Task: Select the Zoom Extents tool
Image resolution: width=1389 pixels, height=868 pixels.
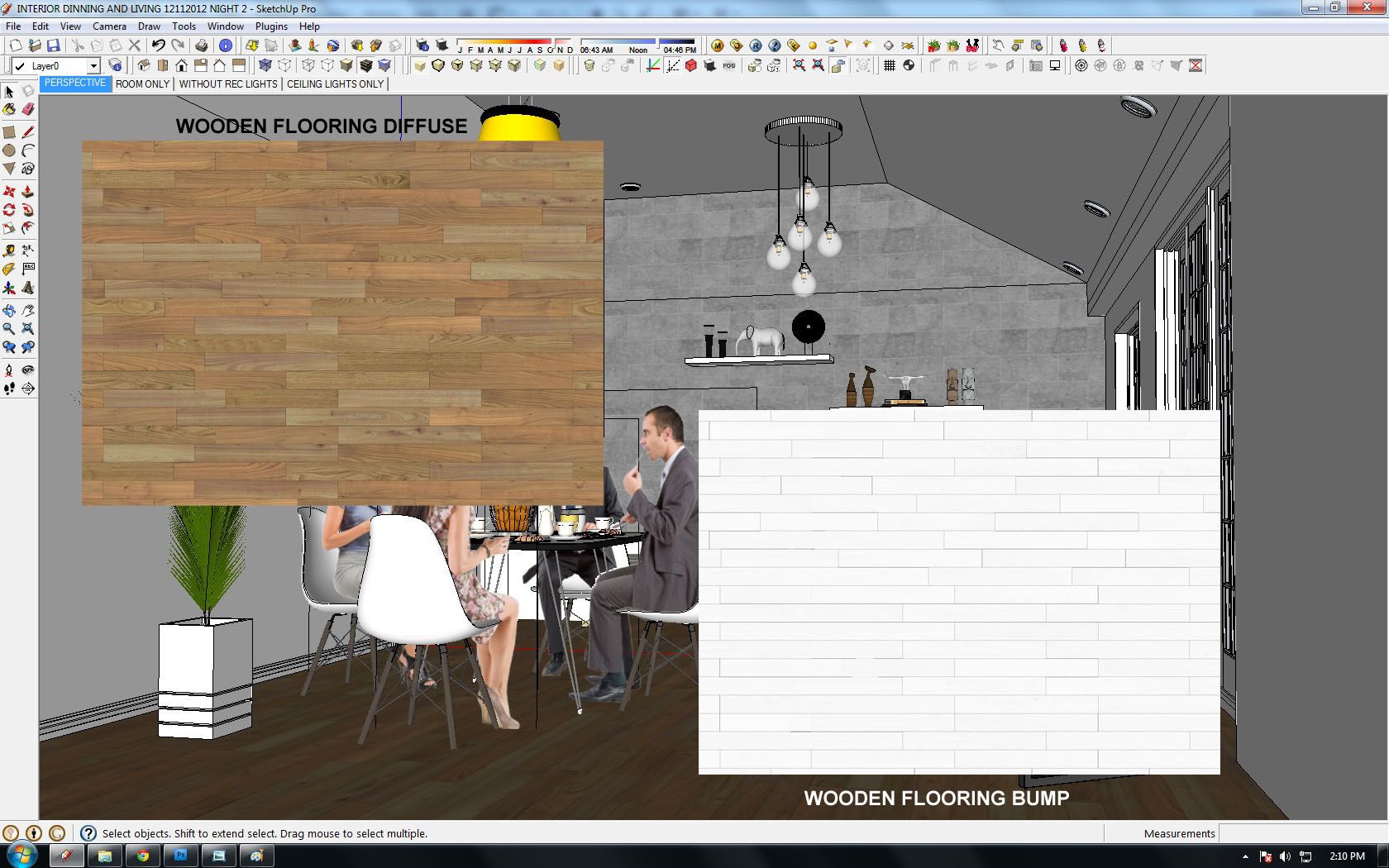Action: pos(28,329)
